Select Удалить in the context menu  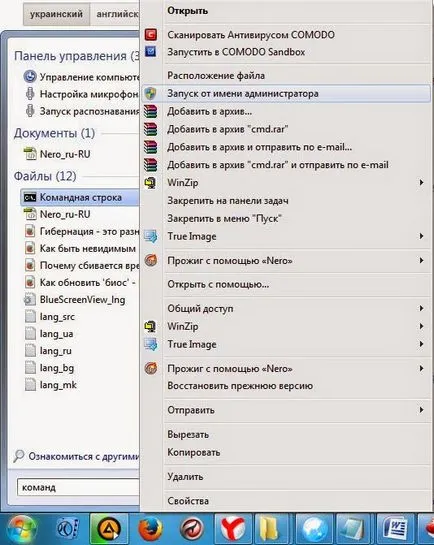click(286, 477)
